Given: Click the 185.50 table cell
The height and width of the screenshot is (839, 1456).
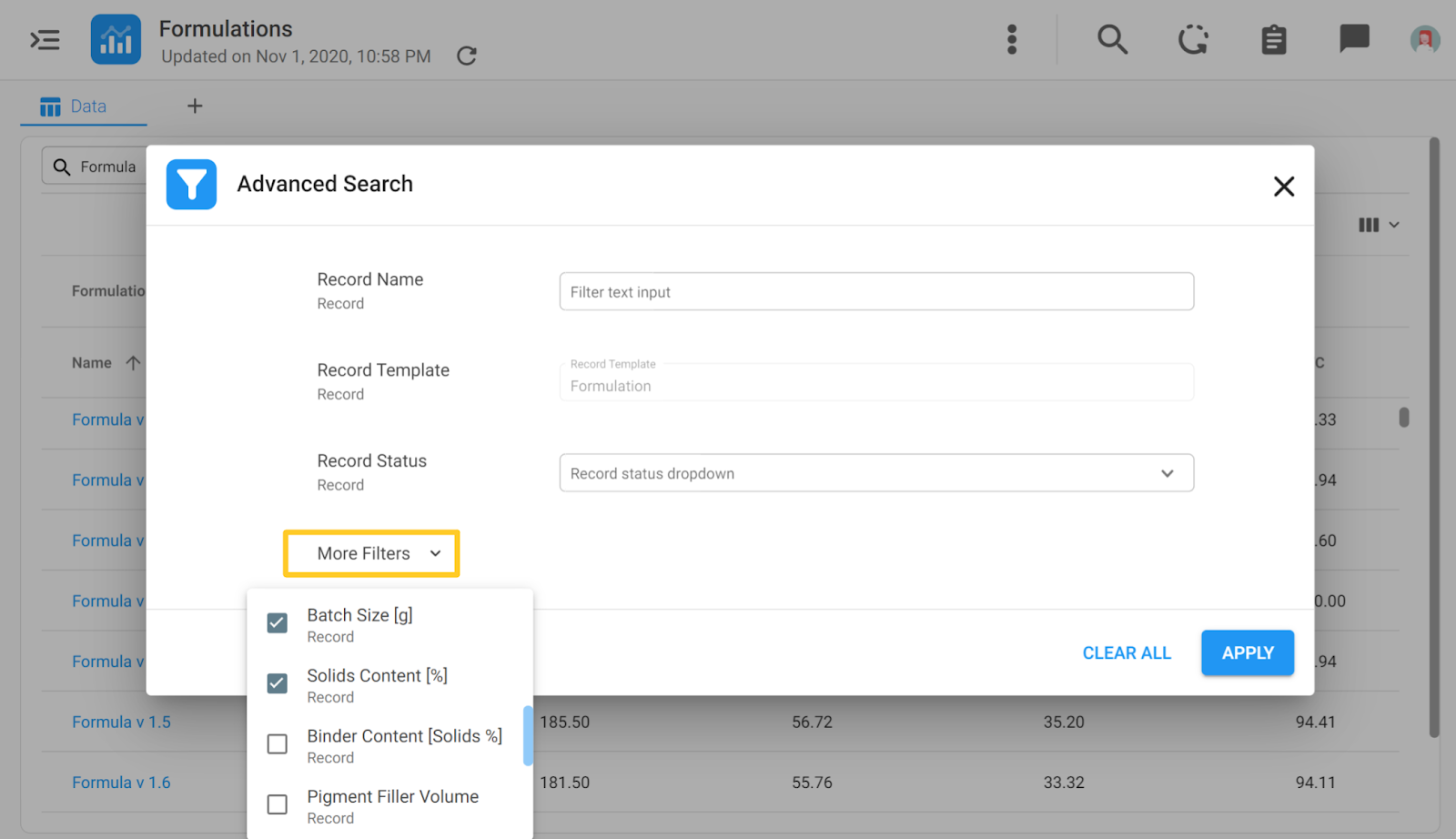Looking at the screenshot, I should pos(564,723).
